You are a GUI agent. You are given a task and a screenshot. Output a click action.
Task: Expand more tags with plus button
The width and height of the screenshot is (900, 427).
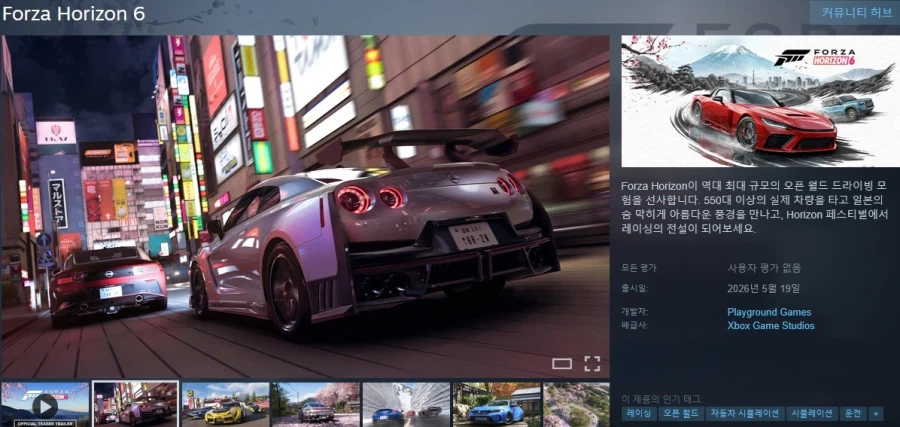(x=876, y=413)
